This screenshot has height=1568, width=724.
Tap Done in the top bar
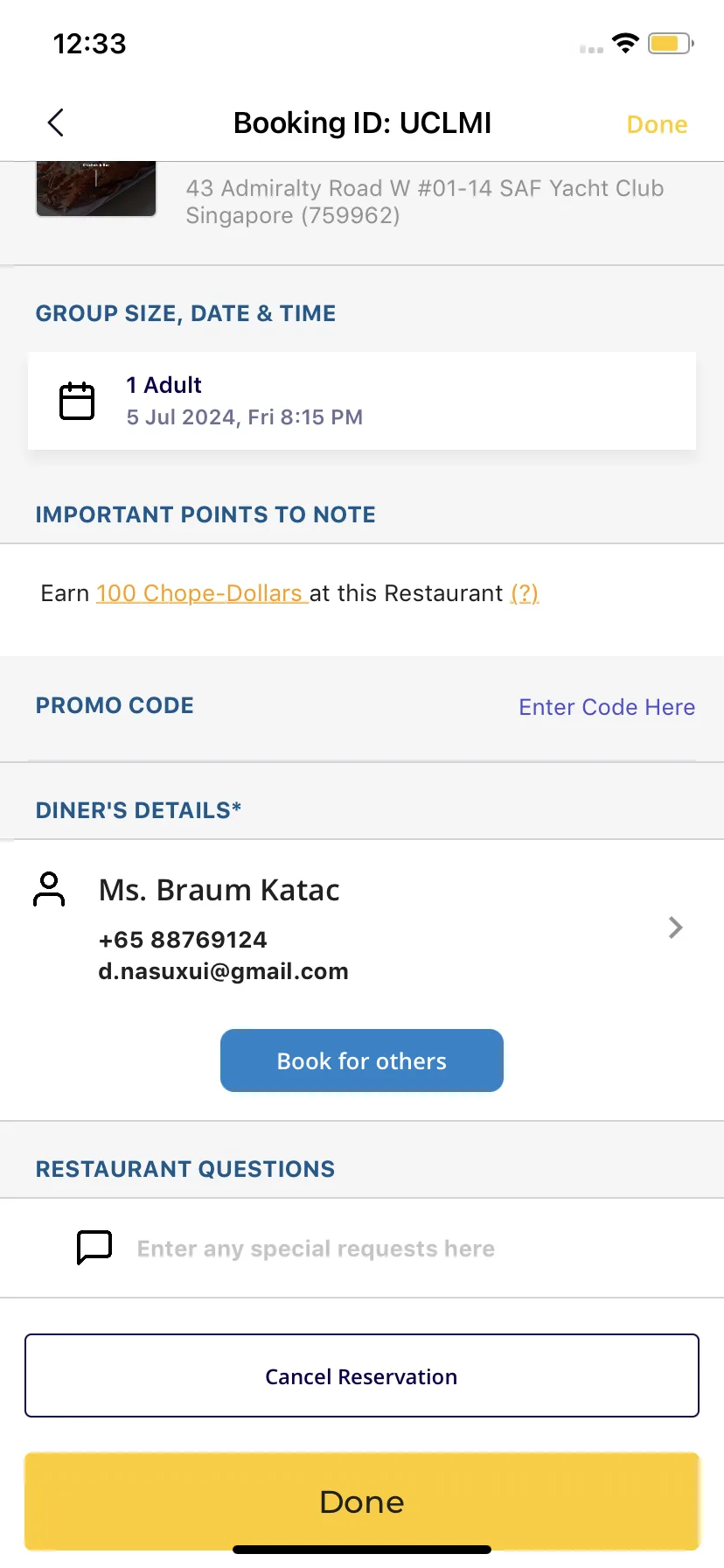[658, 124]
